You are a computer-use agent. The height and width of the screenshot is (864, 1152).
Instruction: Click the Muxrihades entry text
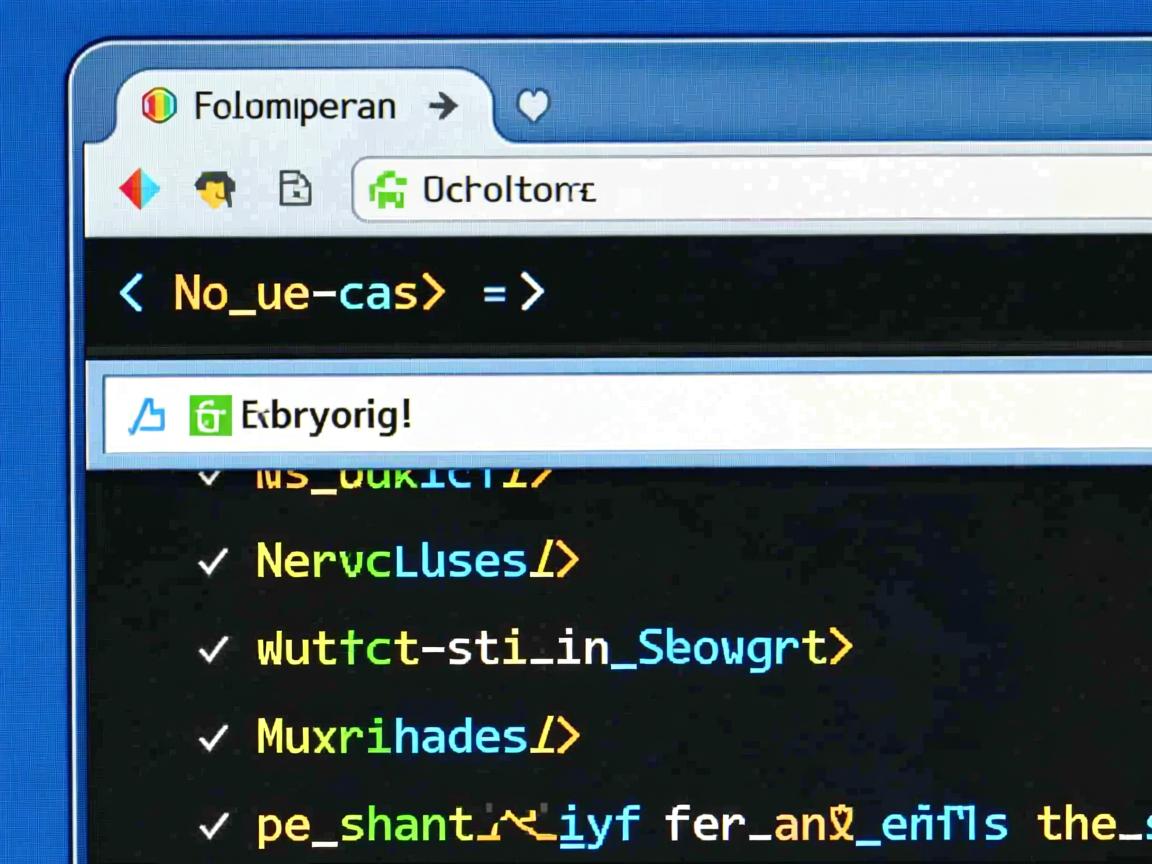391,738
